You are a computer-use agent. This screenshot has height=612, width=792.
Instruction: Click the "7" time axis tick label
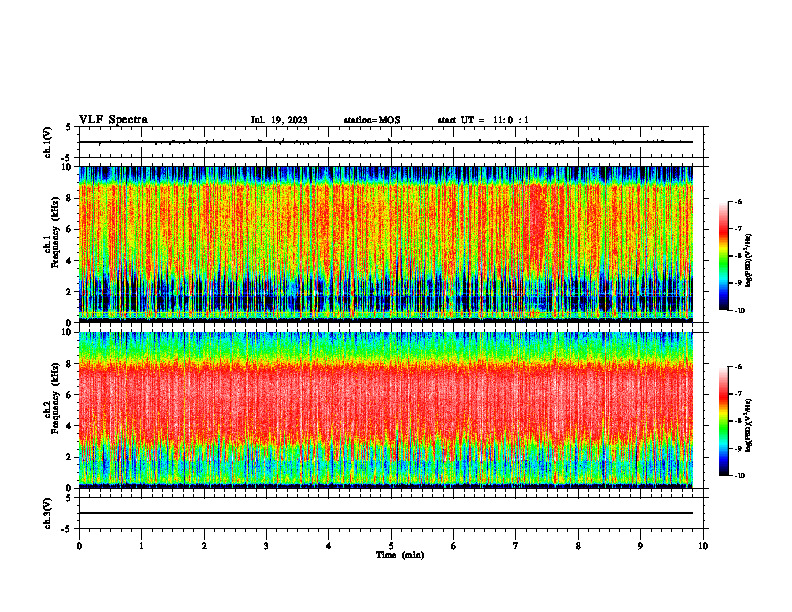[x=516, y=546]
